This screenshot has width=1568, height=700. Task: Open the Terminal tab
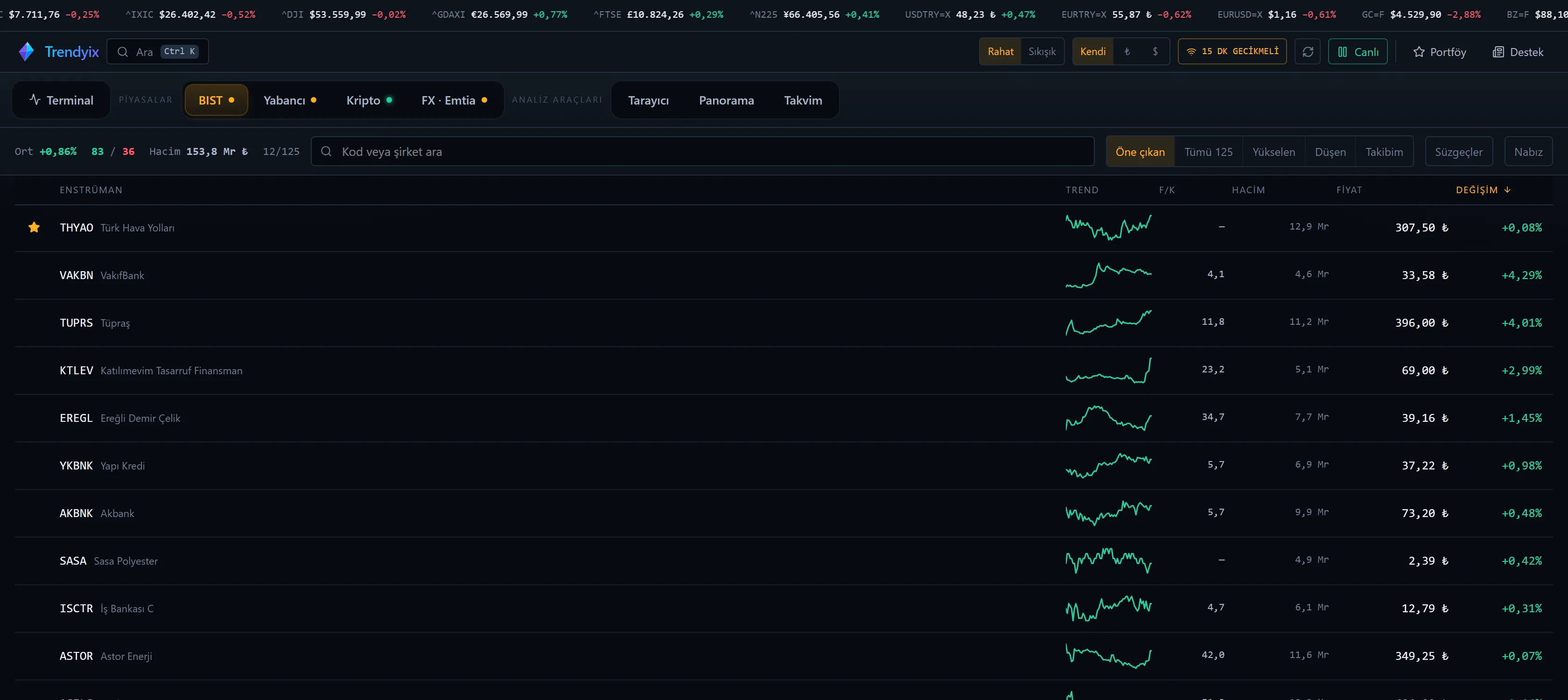pyautogui.click(x=61, y=100)
